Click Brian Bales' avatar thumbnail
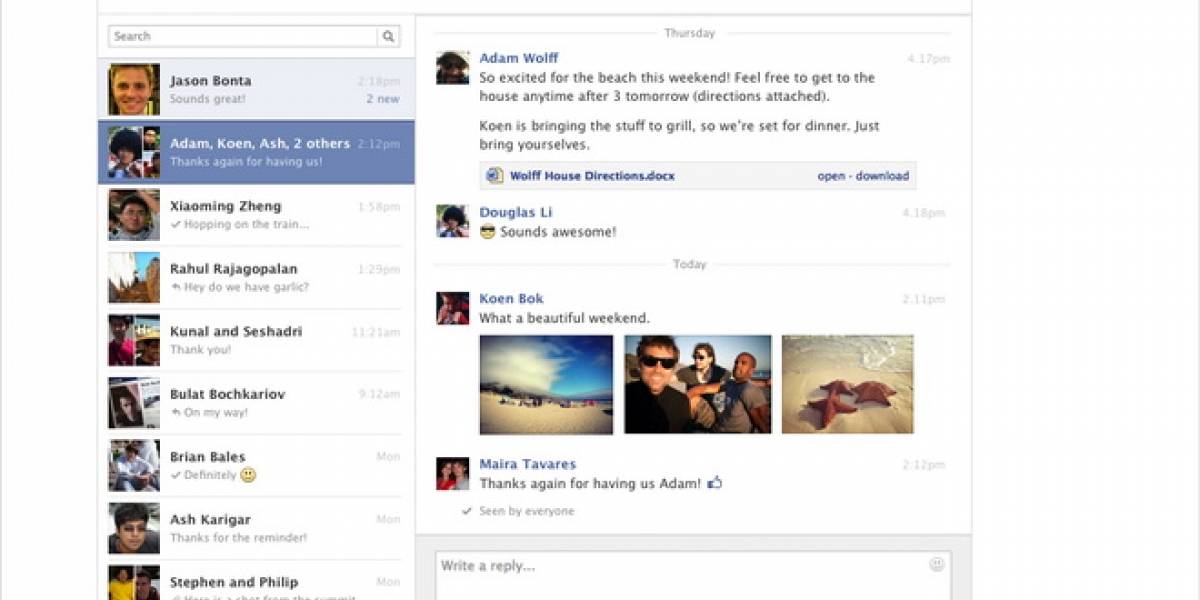This screenshot has height=600, width=1200. click(134, 466)
